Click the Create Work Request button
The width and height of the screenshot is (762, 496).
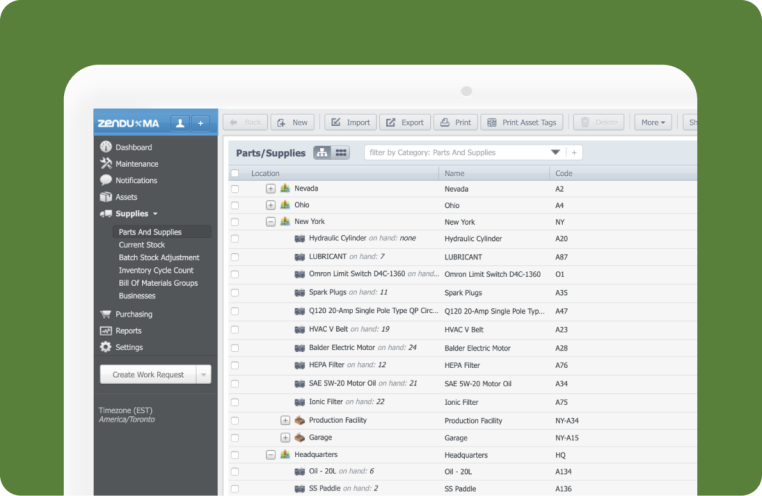coord(148,374)
